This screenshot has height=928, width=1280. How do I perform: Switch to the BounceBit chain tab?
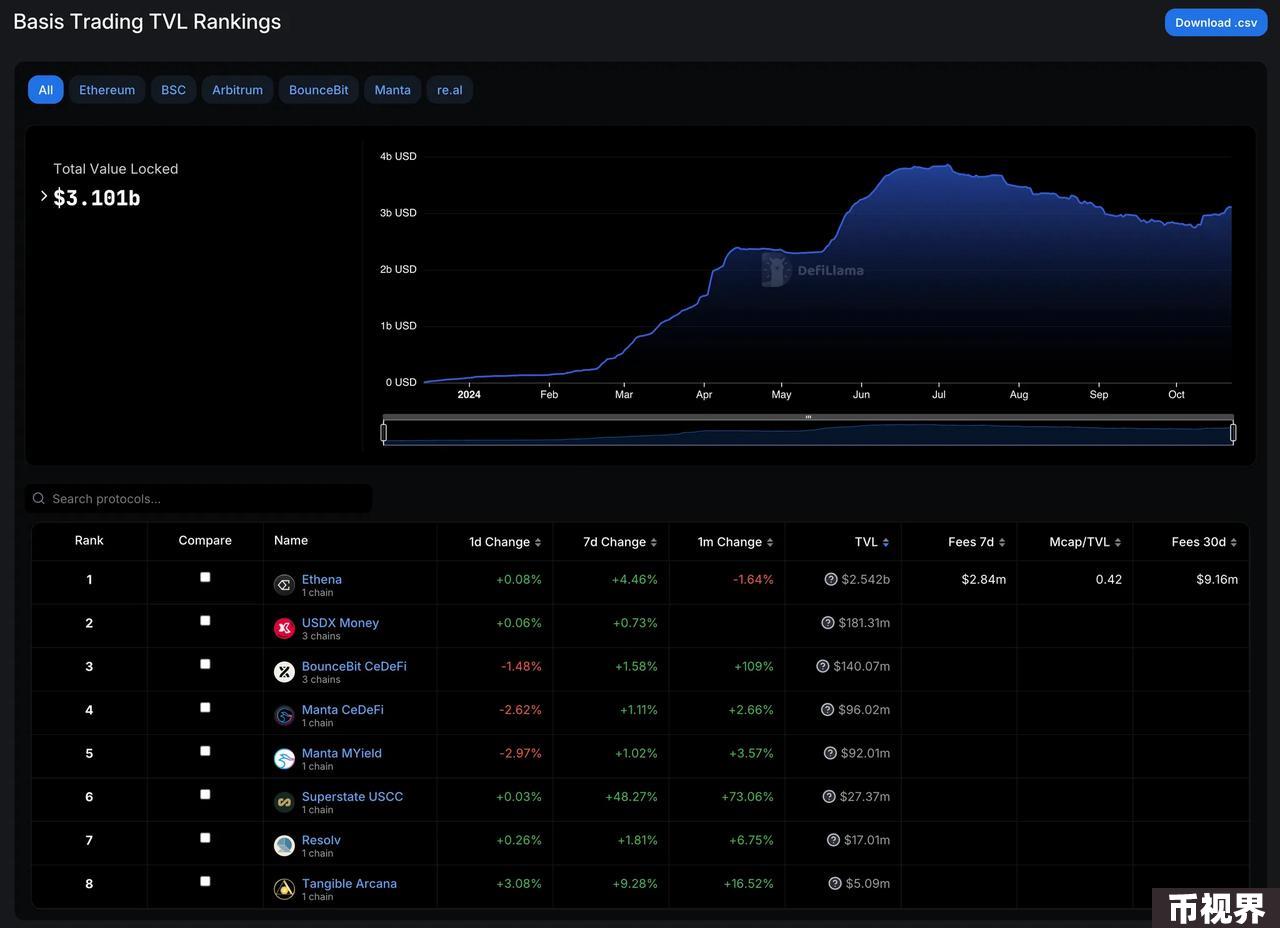click(319, 90)
